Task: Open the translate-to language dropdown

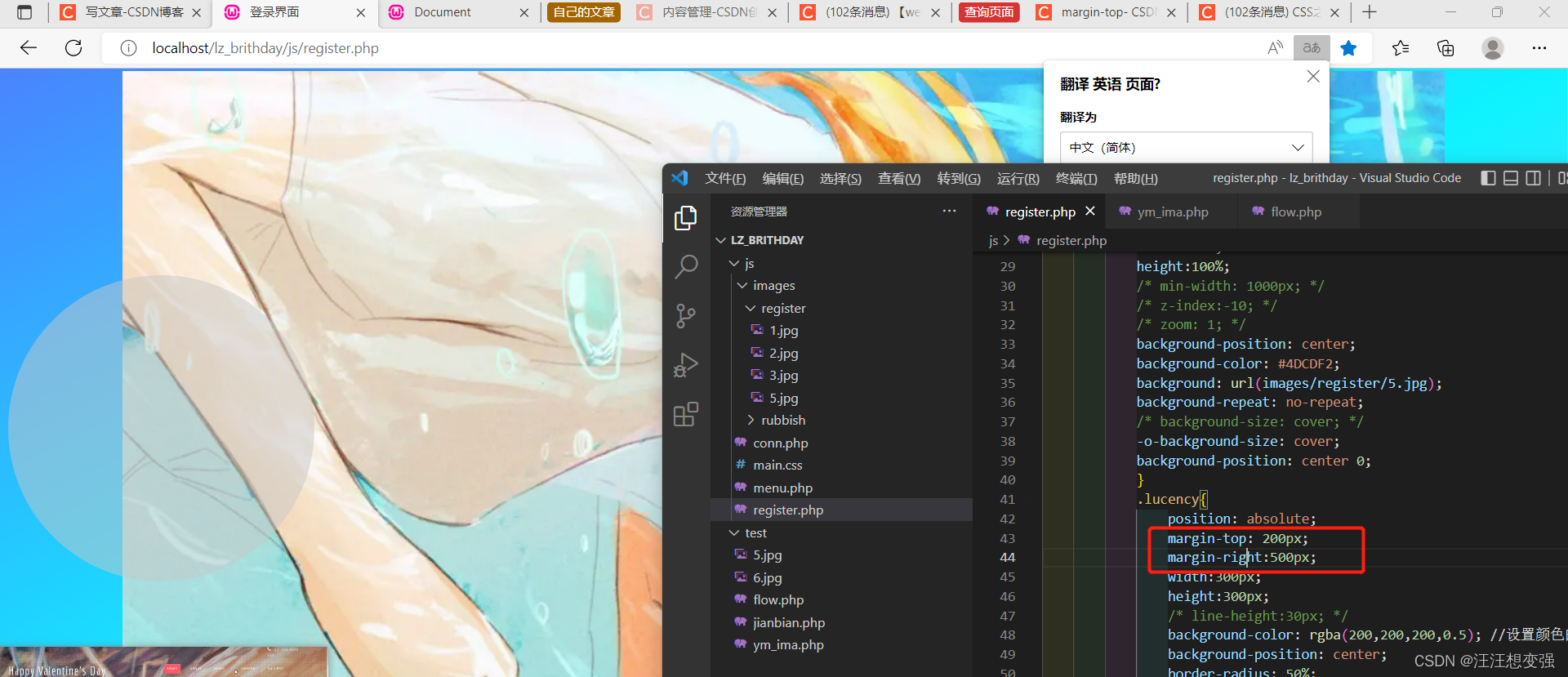Action: pyautogui.click(x=1186, y=148)
